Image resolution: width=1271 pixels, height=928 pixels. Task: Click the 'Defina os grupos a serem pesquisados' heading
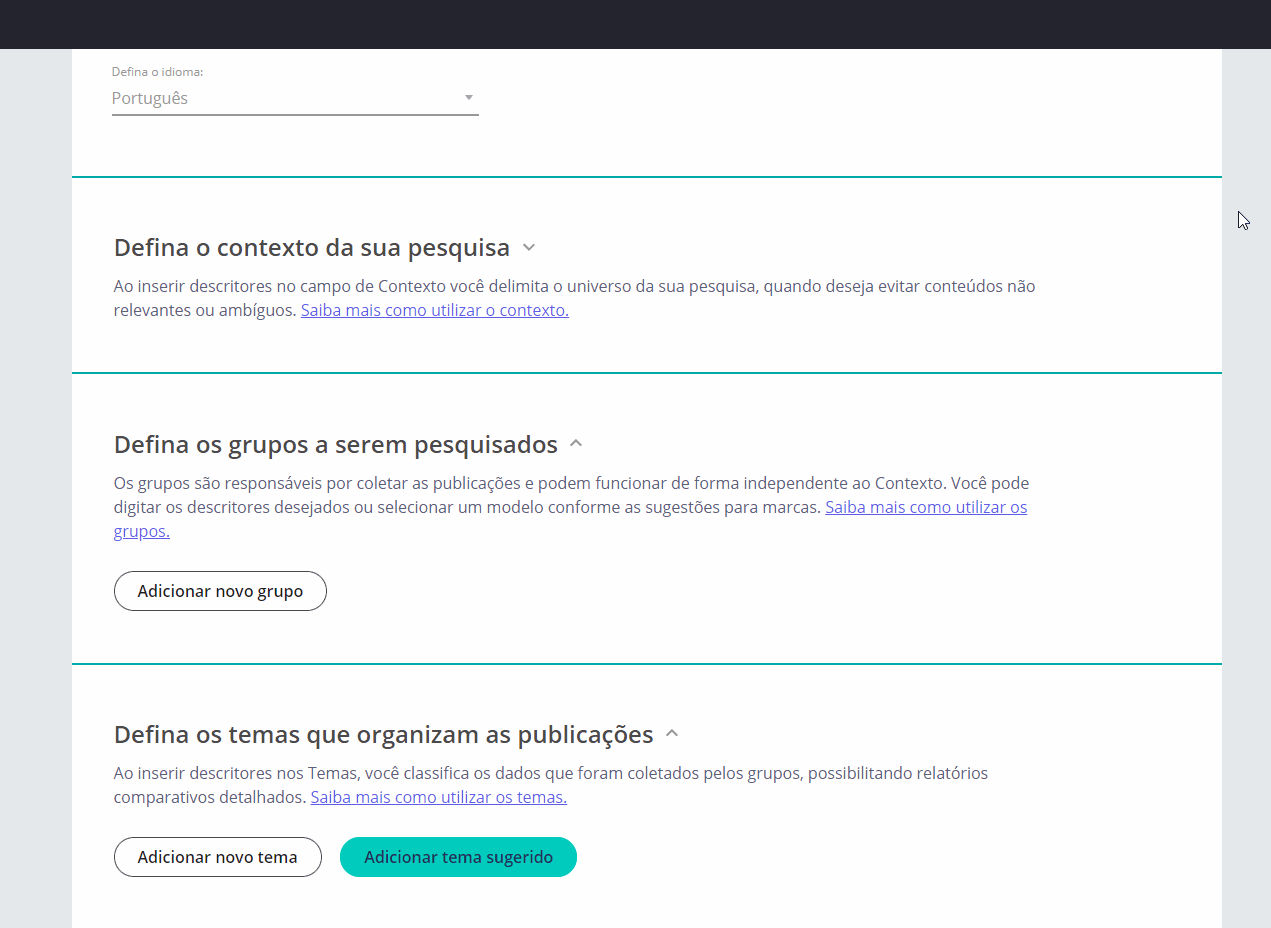tap(335, 443)
